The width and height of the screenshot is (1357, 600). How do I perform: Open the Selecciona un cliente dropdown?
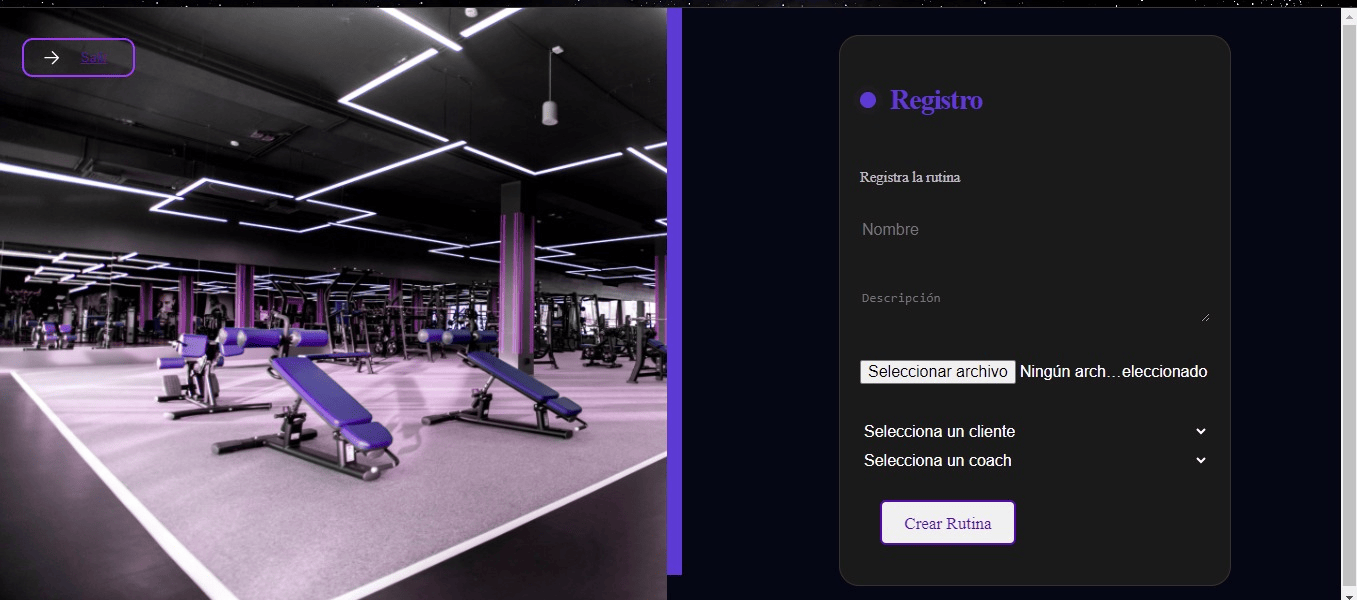(x=1034, y=432)
